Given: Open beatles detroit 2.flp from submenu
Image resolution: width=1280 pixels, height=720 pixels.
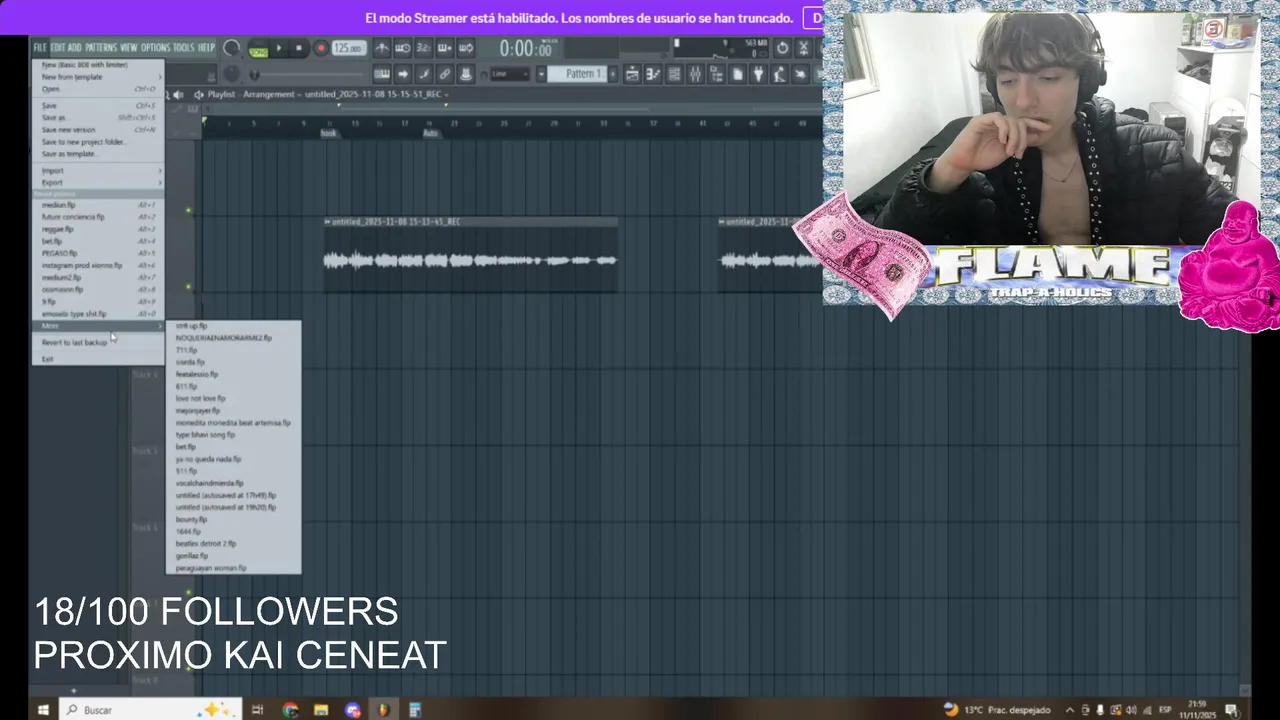Looking at the screenshot, I should pyautogui.click(x=234, y=544).
